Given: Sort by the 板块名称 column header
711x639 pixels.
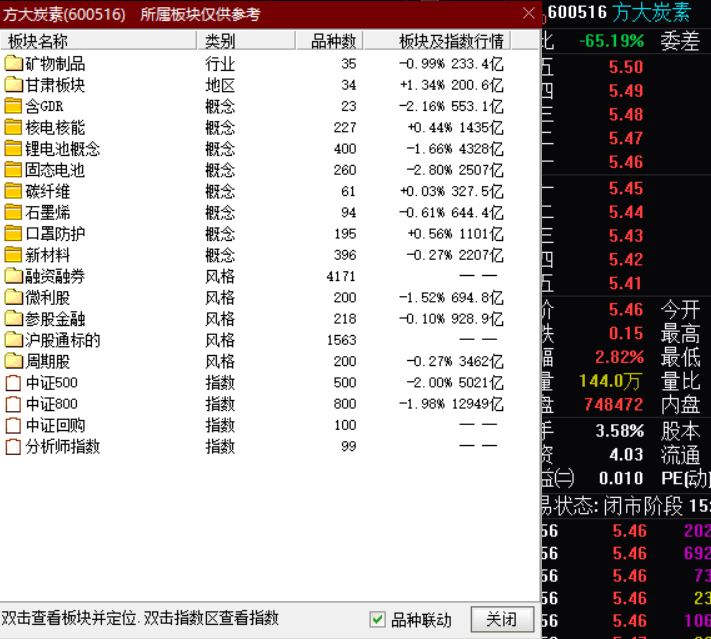Looking at the screenshot, I should tap(98, 41).
